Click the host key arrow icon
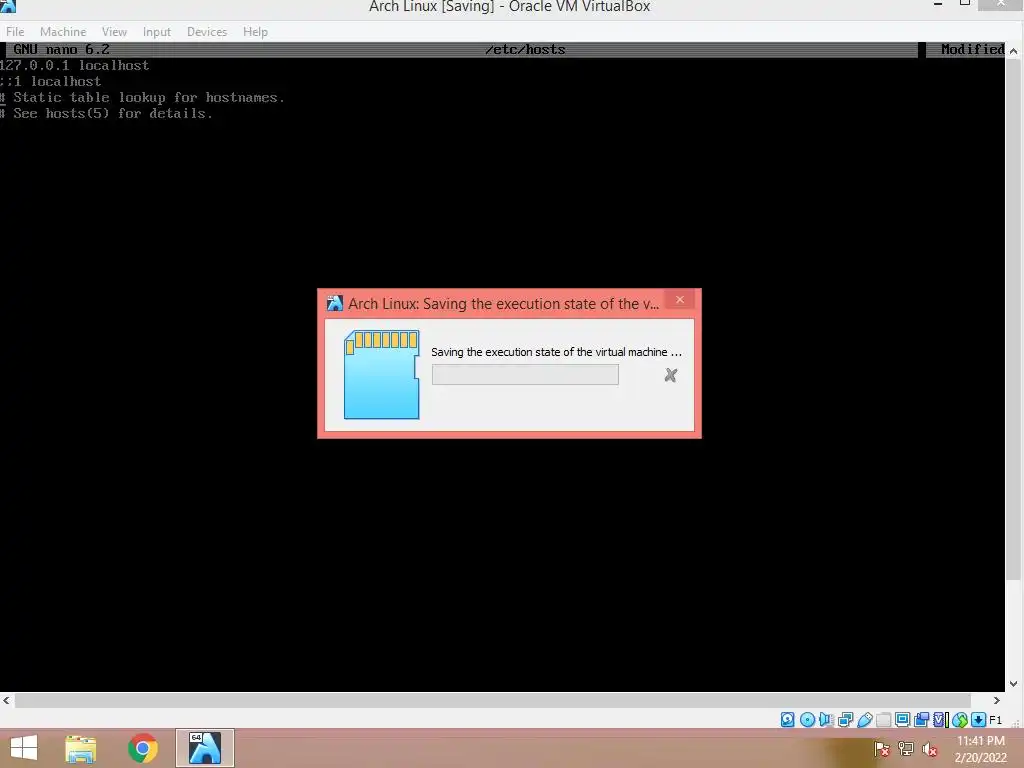Screen dimensions: 1024x768 point(978,720)
